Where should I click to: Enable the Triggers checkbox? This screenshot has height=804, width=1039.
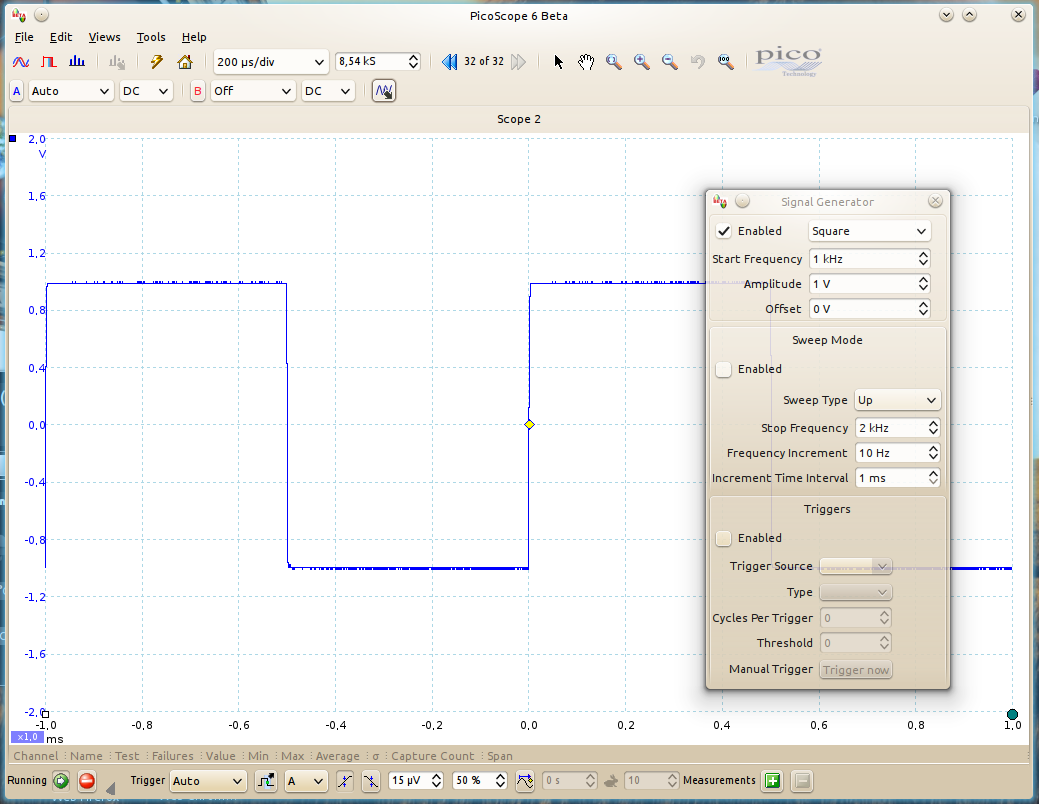point(724,538)
